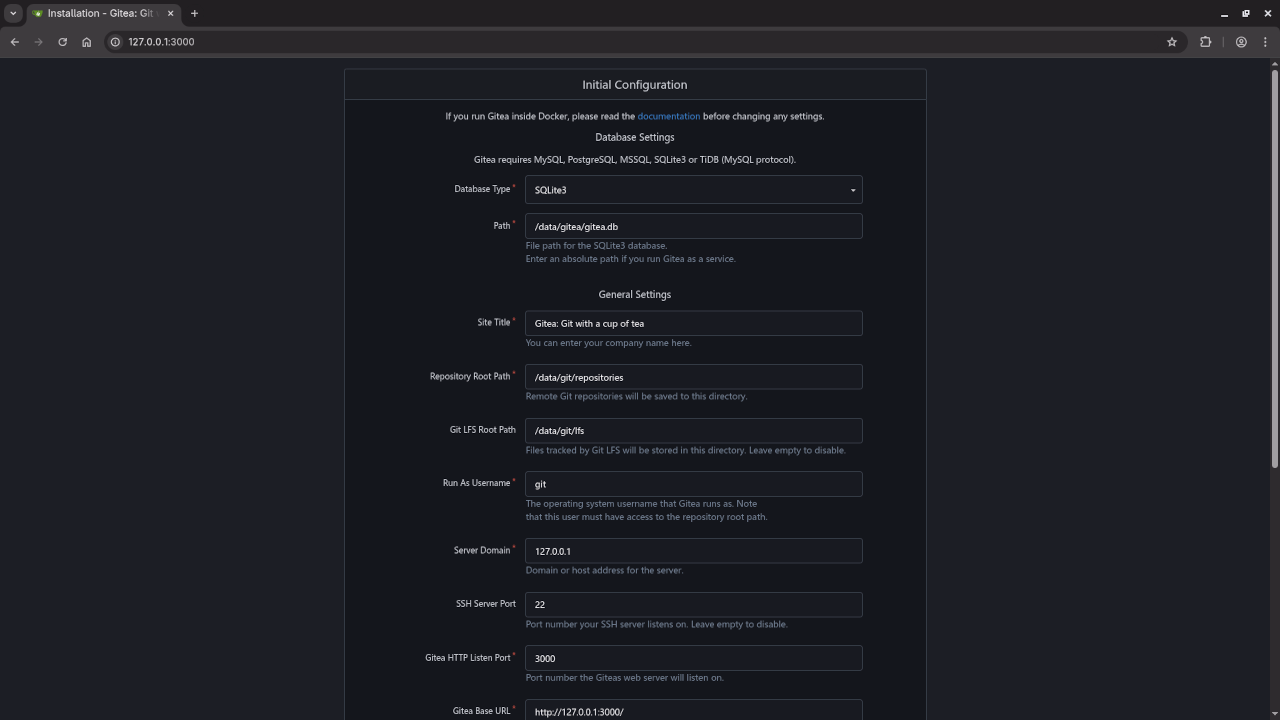Click the SQLite3 Path input field

pyautogui.click(x=693, y=226)
